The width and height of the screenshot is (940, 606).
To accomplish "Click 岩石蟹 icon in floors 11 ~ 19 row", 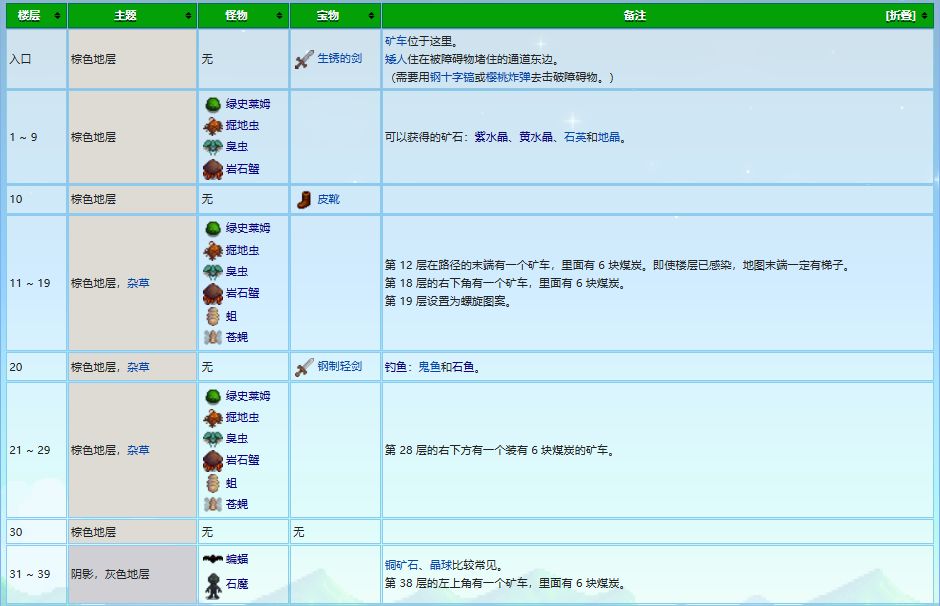I will tap(213, 294).
